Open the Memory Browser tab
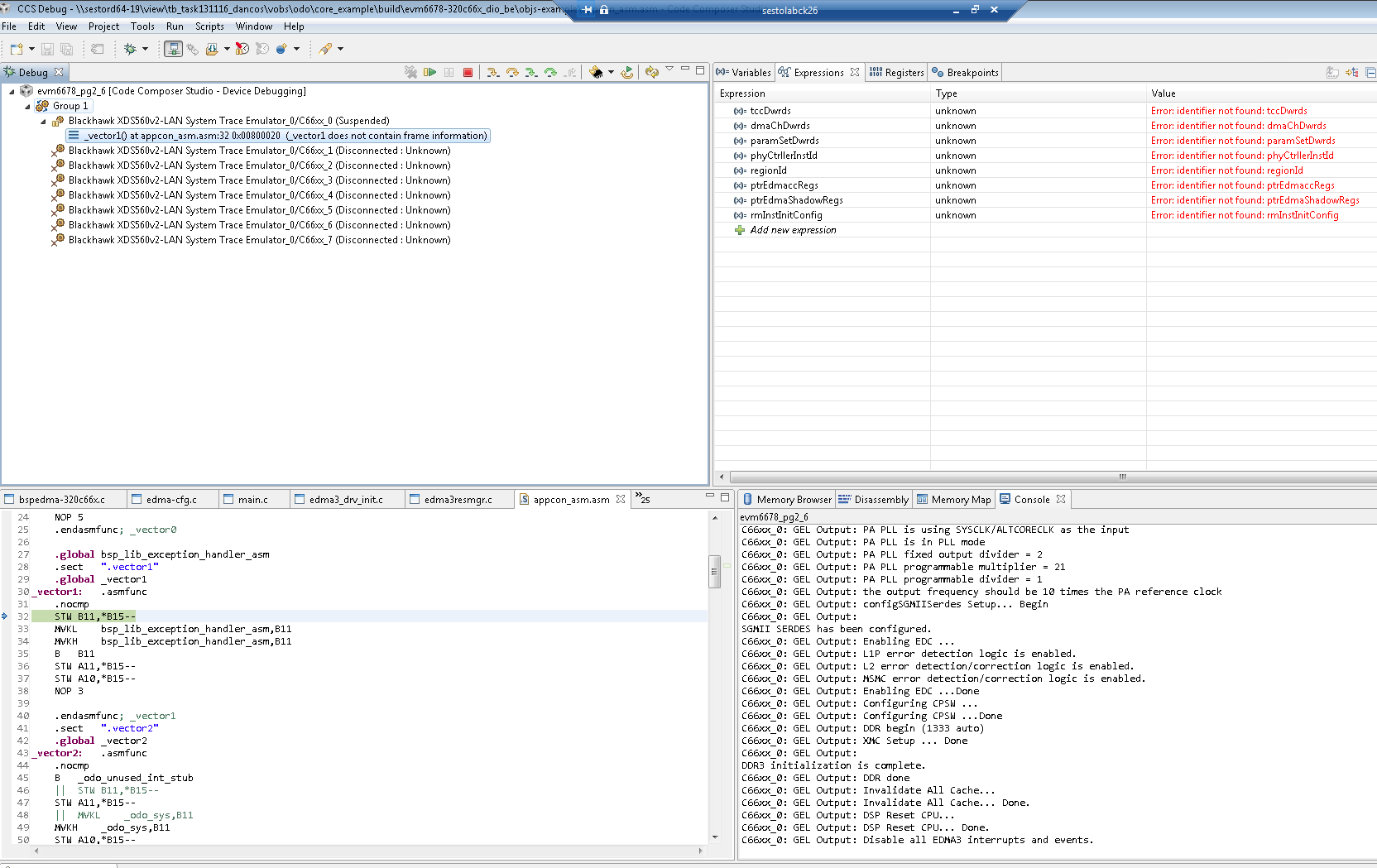1377x868 pixels. tap(787, 500)
